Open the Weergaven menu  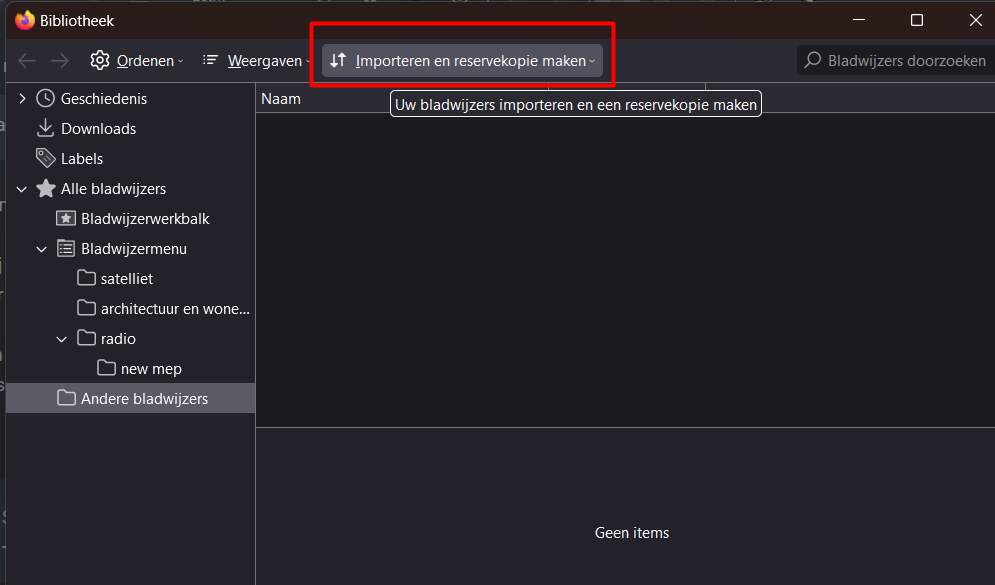pyautogui.click(x=256, y=61)
